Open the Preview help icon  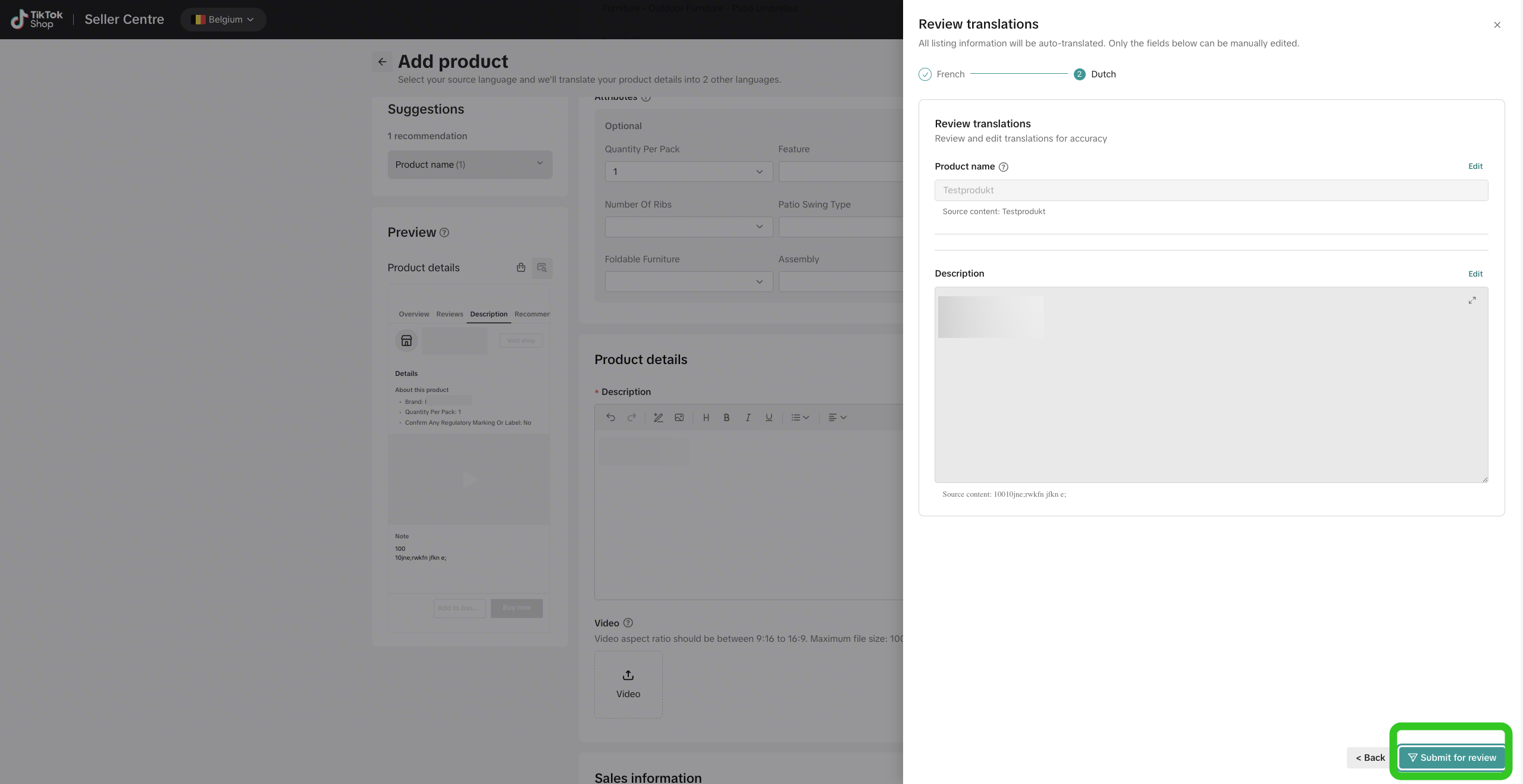[444, 233]
